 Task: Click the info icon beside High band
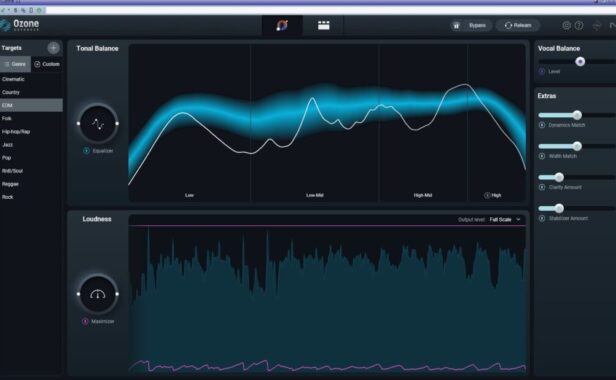click(x=487, y=195)
